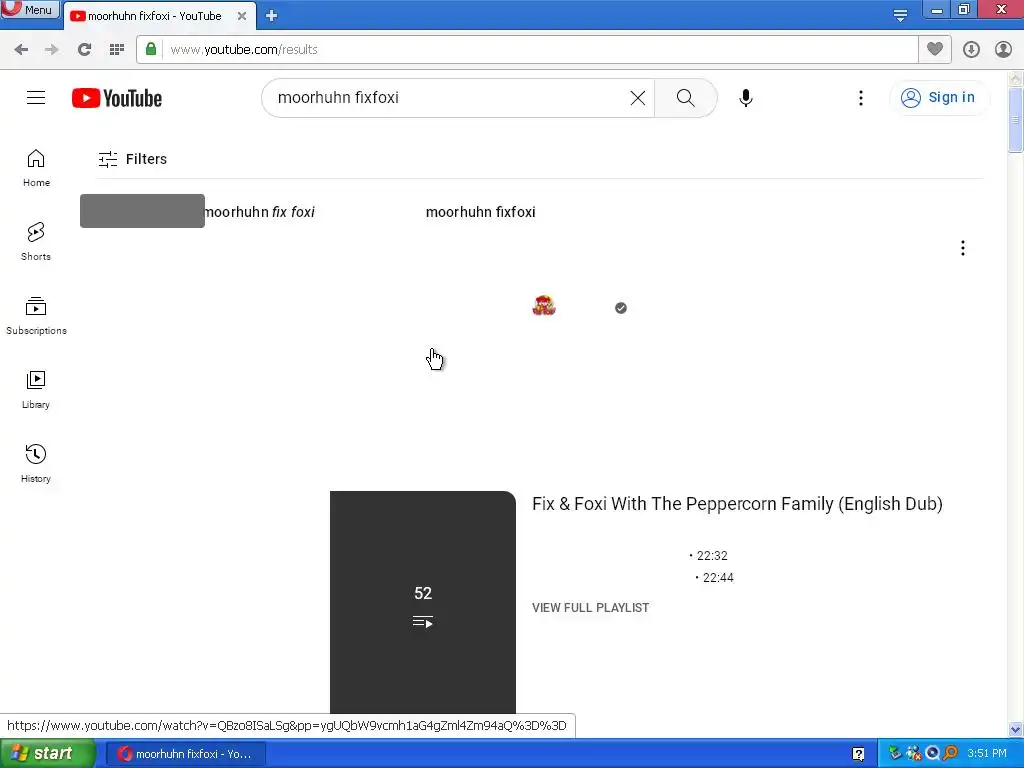Screen dimensions: 1024x768
Task: Open the Opera Menu button
Action: pyautogui.click(x=29, y=9)
